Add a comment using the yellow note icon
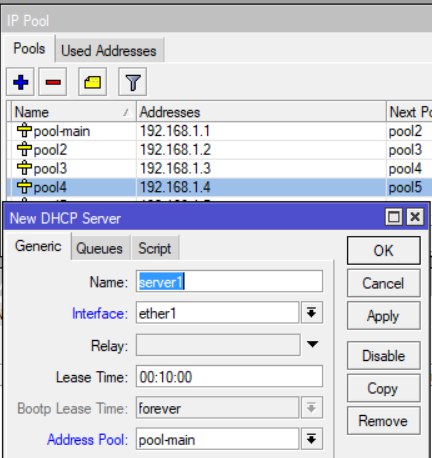The height and width of the screenshot is (458, 432). (93, 82)
